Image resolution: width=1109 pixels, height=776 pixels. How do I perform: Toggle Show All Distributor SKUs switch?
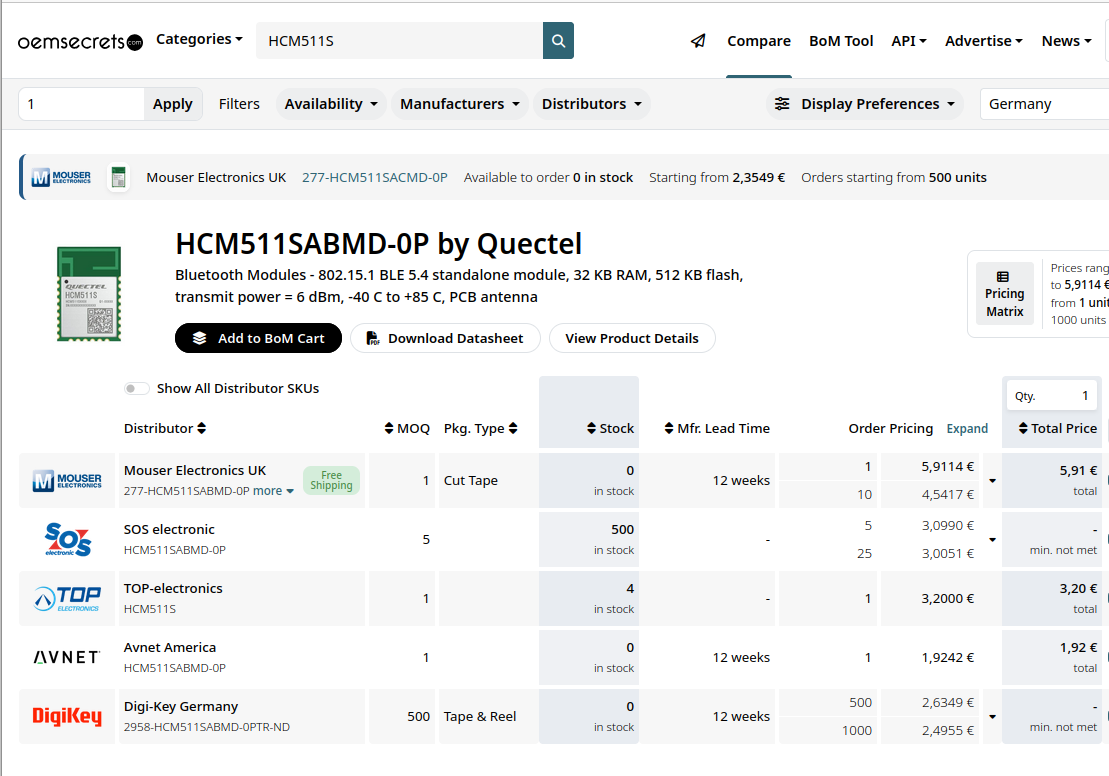(x=137, y=388)
